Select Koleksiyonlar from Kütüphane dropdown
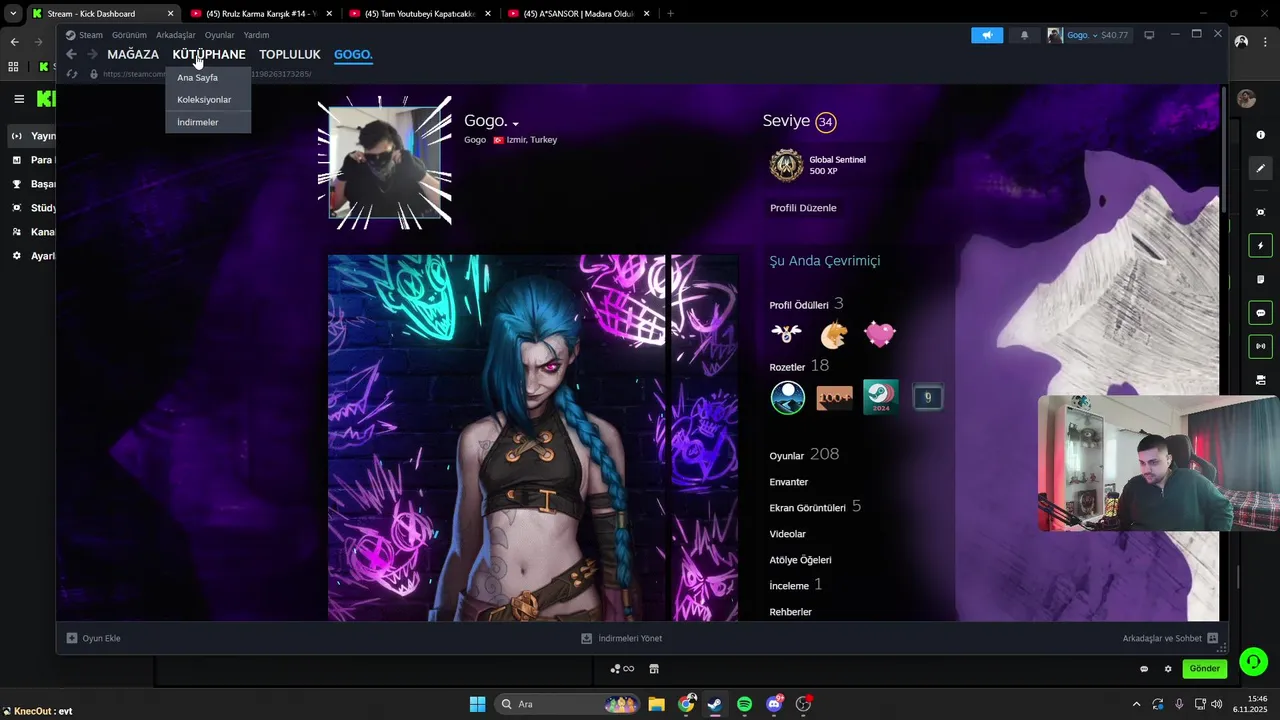Viewport: 1280px width, 720px height. tap(208, 99)
